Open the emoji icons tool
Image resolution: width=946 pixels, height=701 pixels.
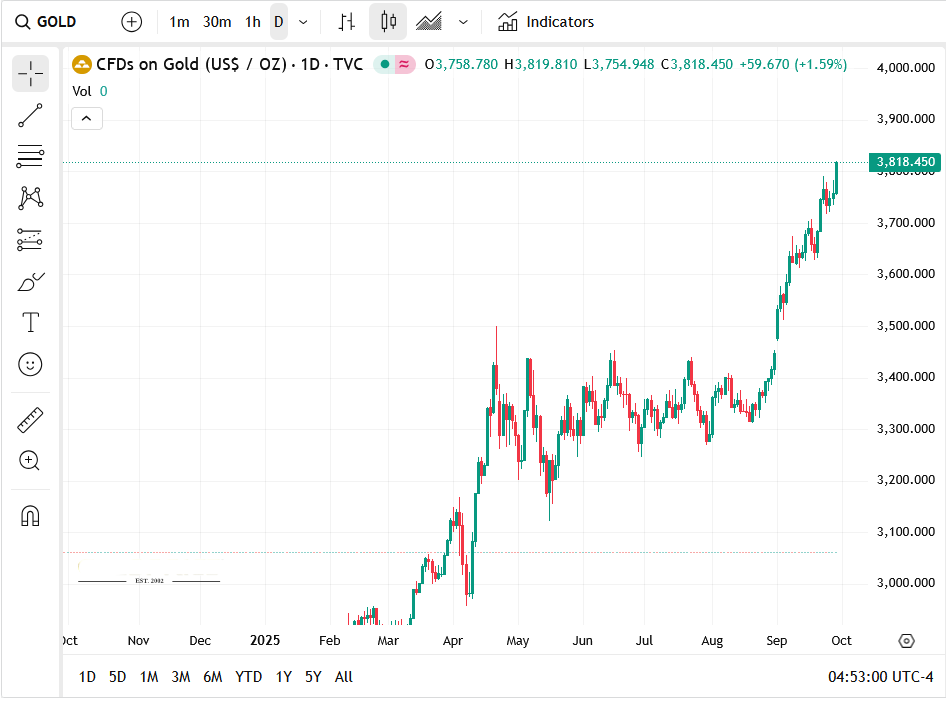coord(30,364)
